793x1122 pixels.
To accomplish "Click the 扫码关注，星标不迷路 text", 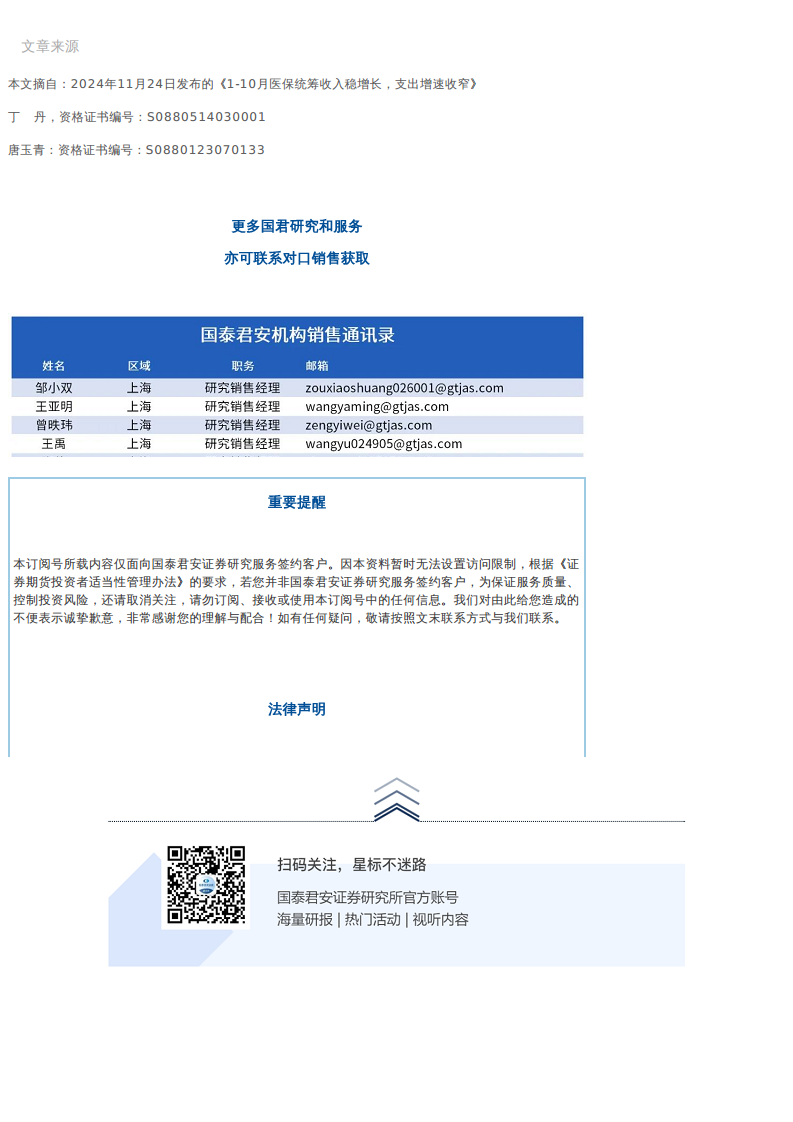I will pos(351,864).
